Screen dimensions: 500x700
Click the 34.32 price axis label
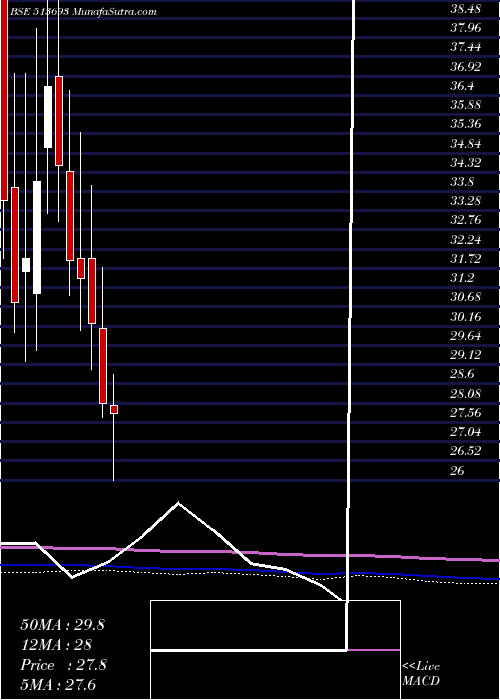pos(466,162)
